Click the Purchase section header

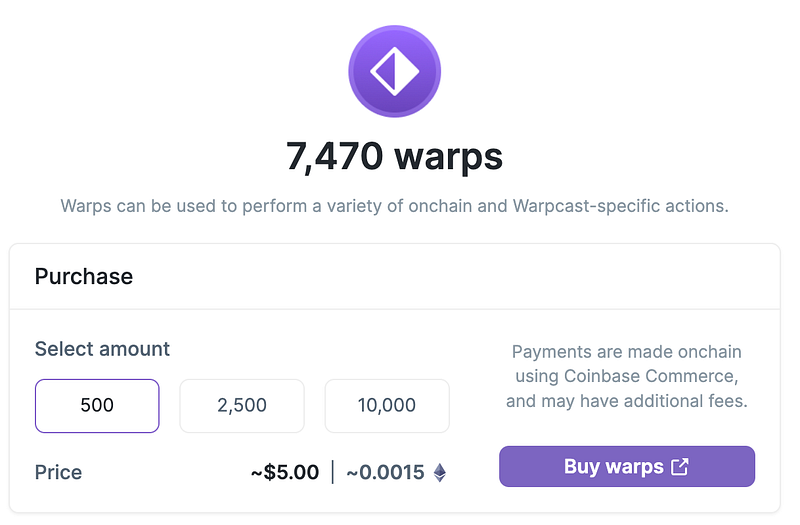tap(84, 277)
